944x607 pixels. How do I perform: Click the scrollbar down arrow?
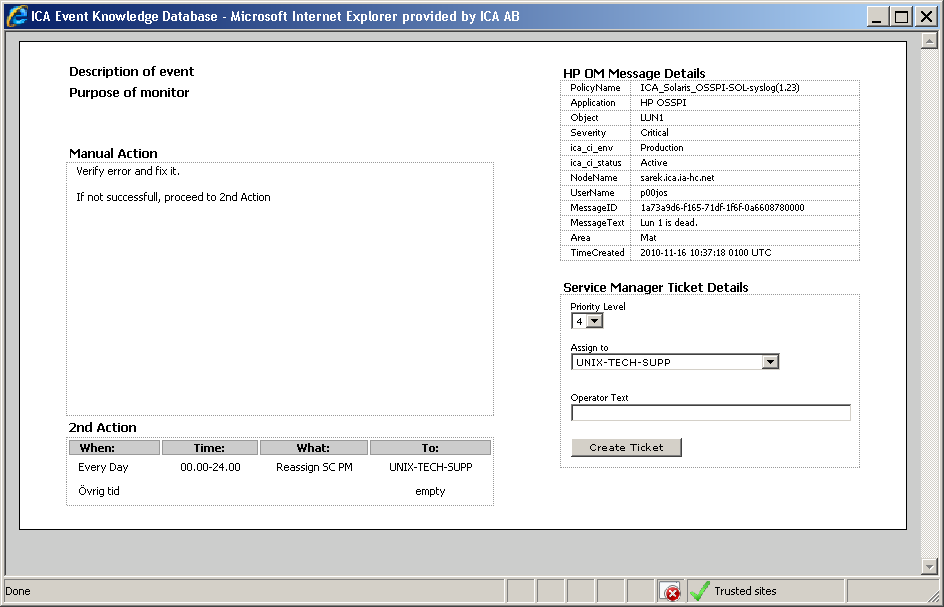click(929, 566)
